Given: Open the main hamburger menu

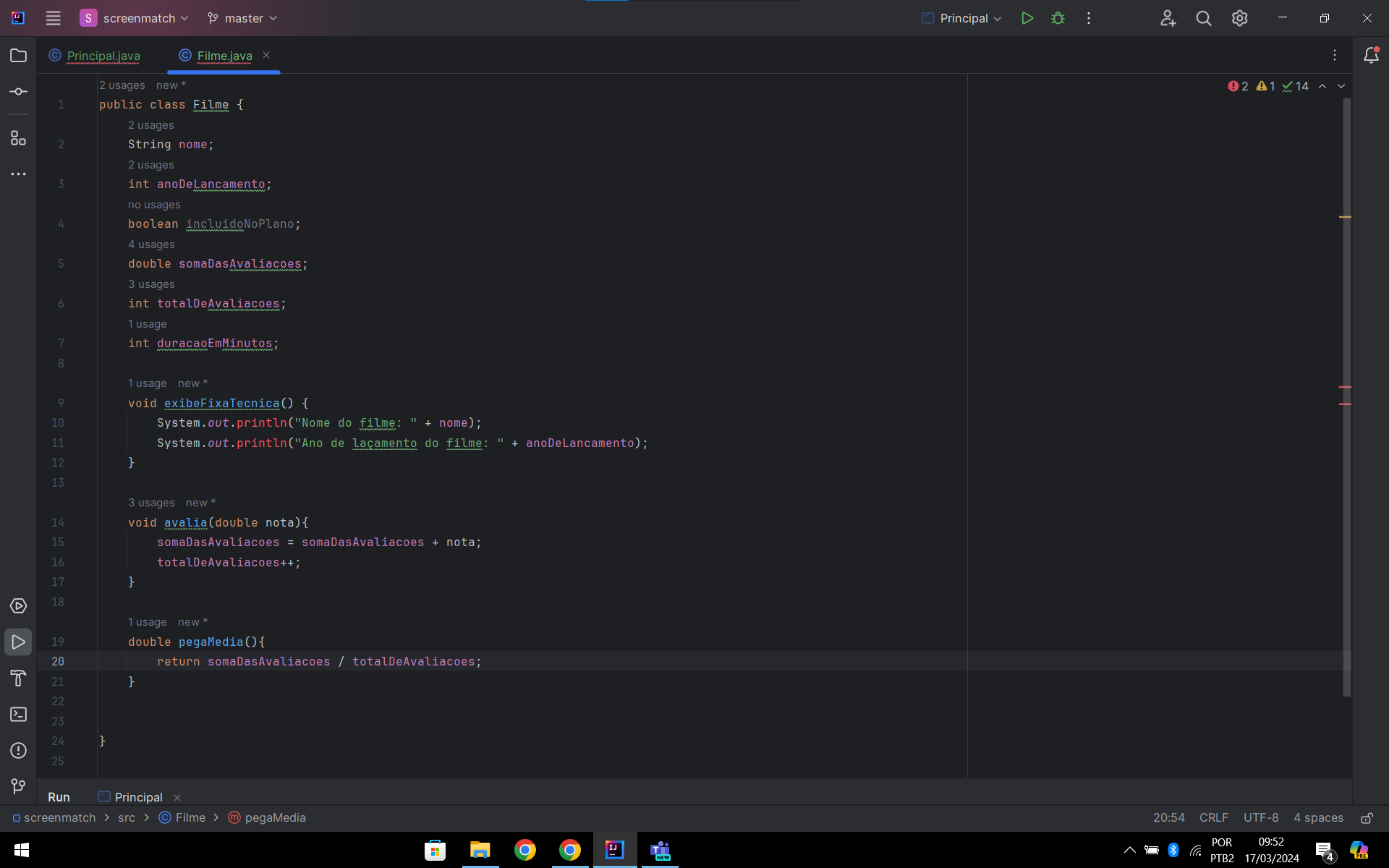Looking at the screenshot, I should point(53,18).
